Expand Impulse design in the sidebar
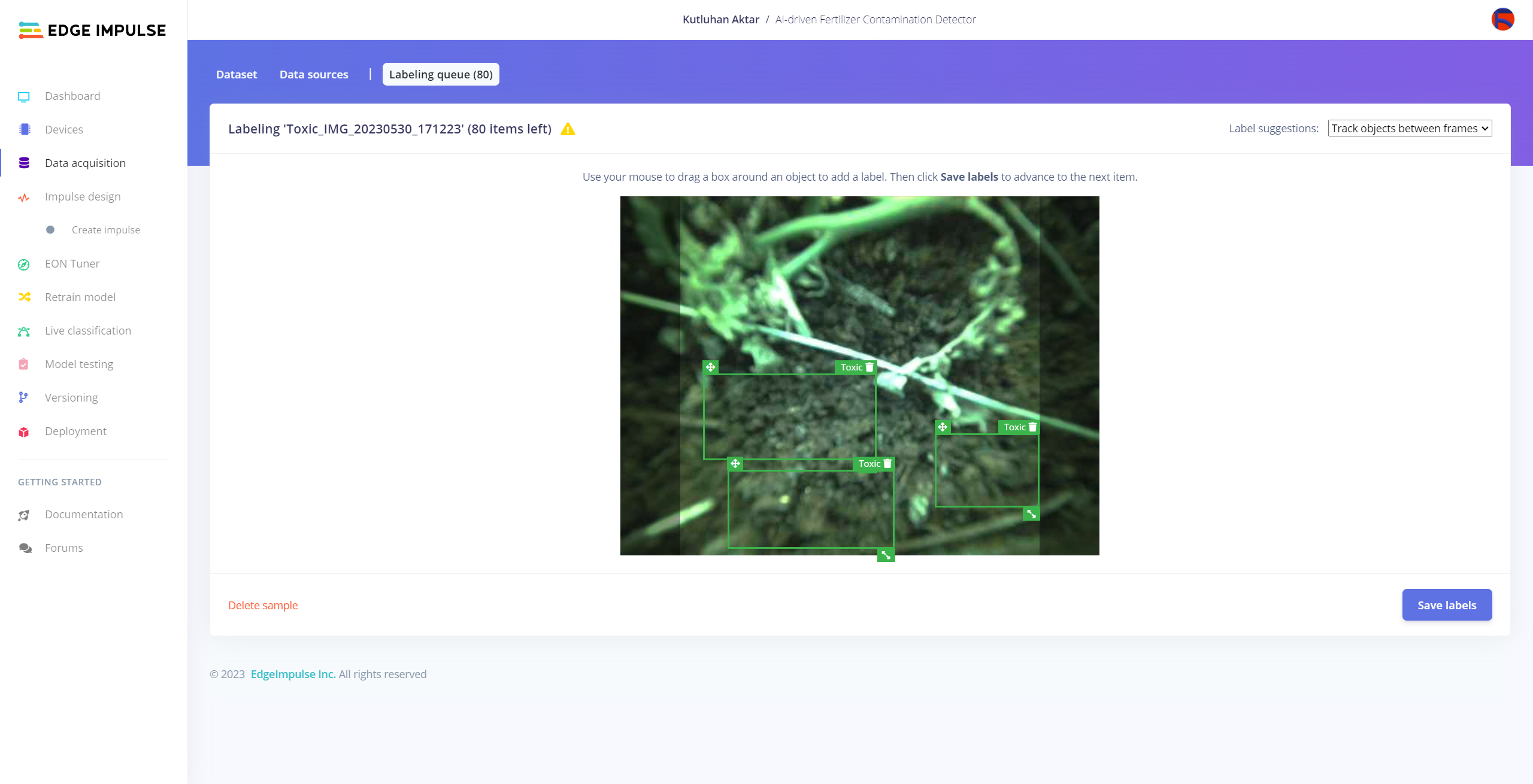 point(83,197)
